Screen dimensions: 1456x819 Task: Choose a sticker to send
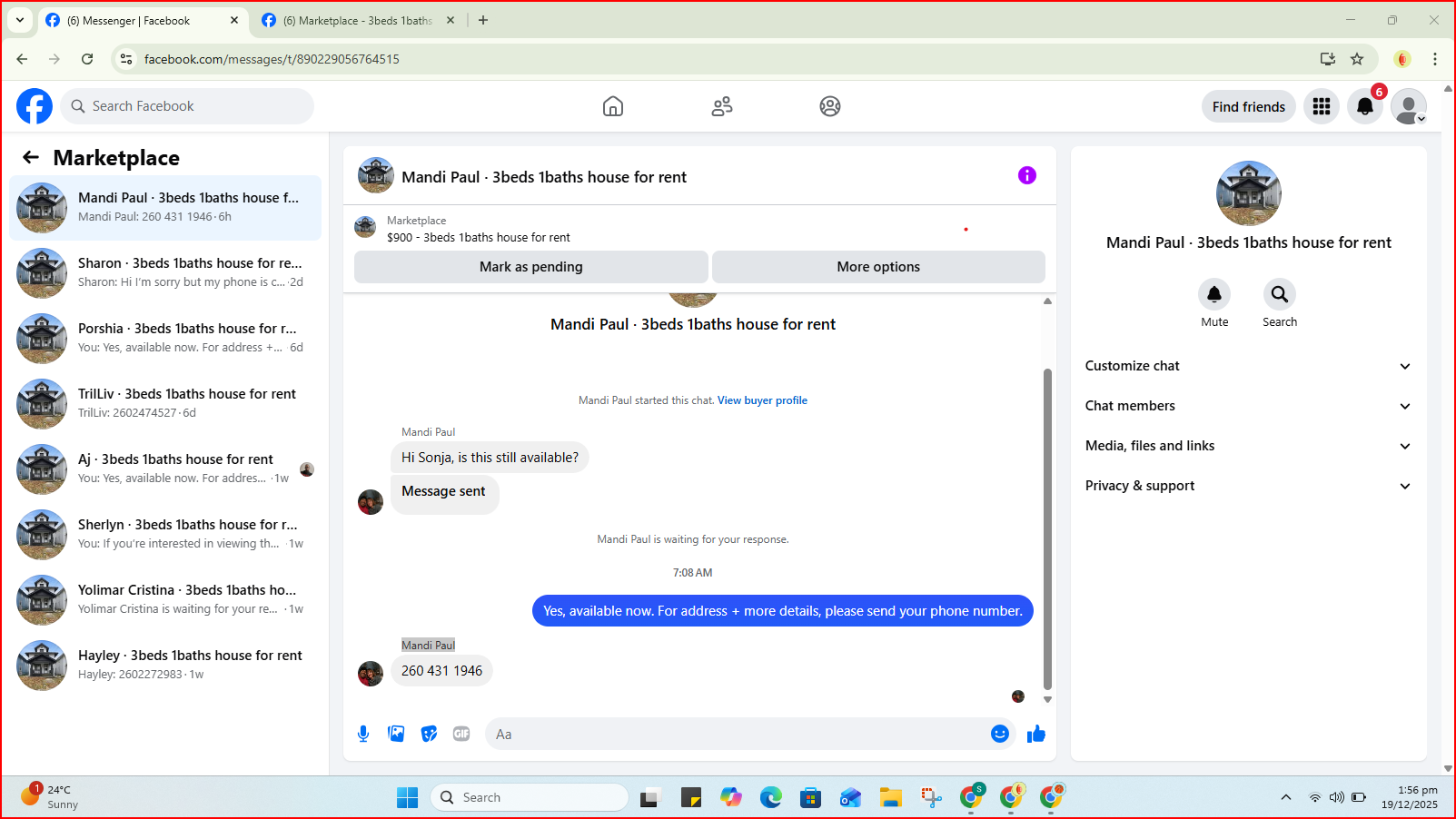pos(429,734)
